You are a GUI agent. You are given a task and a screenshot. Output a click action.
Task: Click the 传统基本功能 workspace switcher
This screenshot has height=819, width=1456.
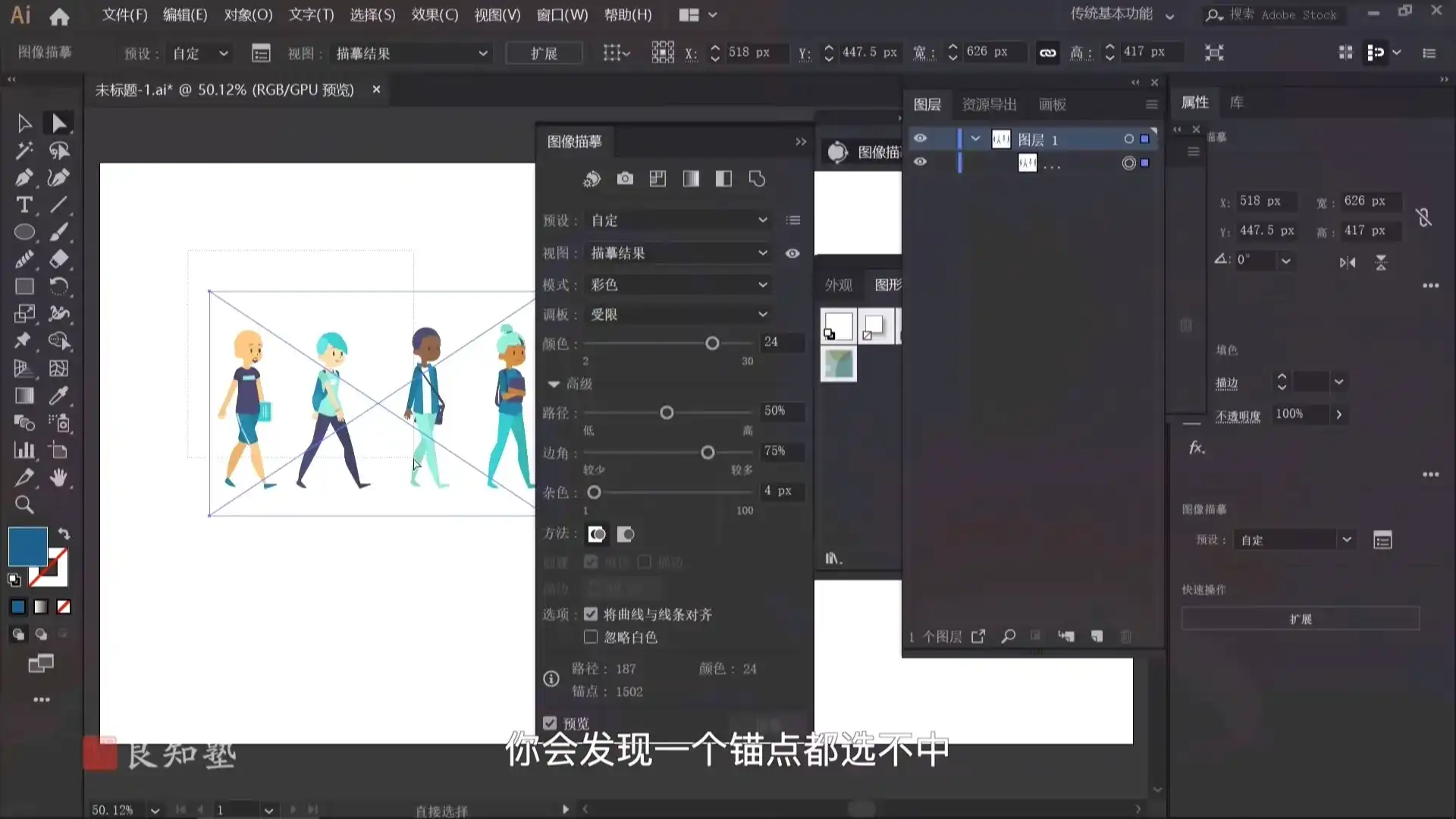(1111, 14)
